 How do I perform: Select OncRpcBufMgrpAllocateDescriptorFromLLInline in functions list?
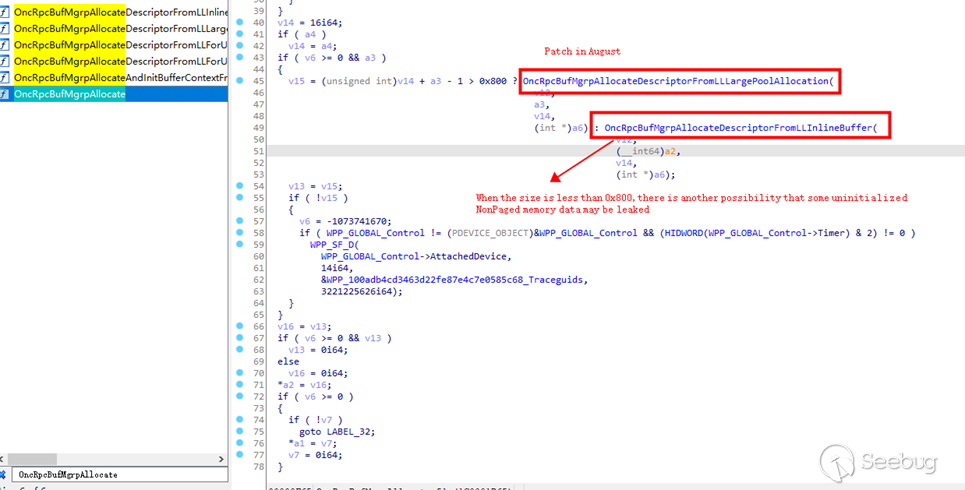[121, 12]
